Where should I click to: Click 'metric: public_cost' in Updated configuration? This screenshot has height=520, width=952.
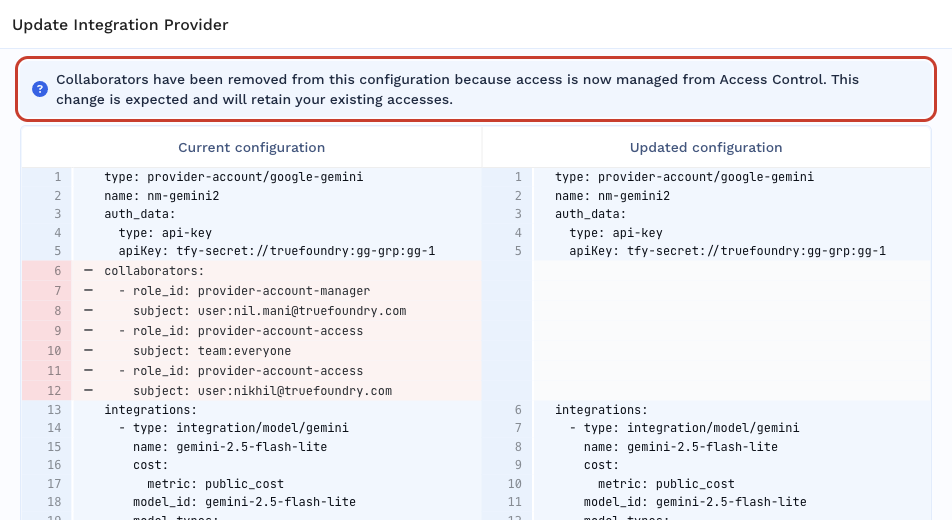click(666, 484)
